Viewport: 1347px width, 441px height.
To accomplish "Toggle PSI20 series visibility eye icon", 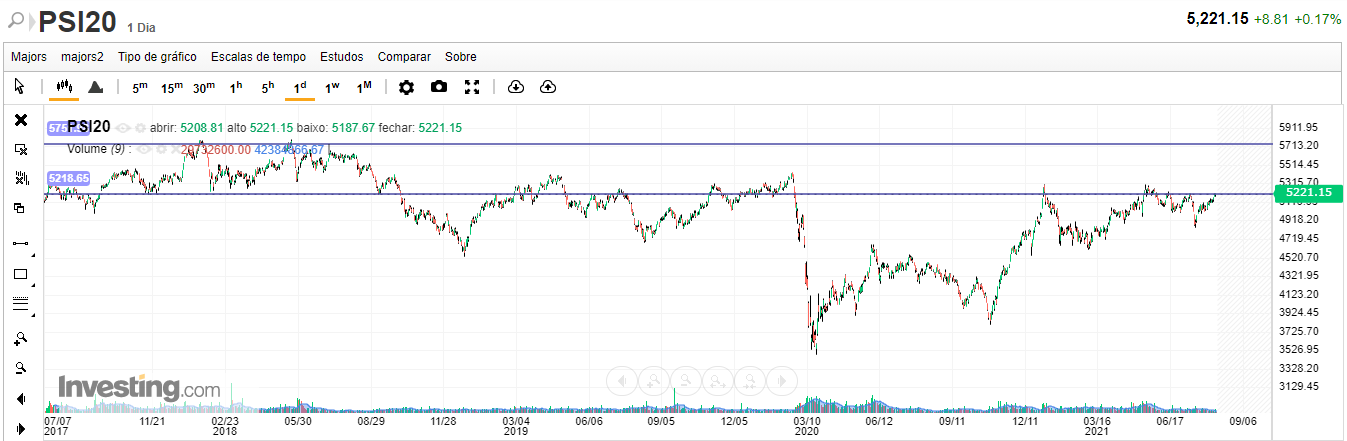I will tap(123, 128).
